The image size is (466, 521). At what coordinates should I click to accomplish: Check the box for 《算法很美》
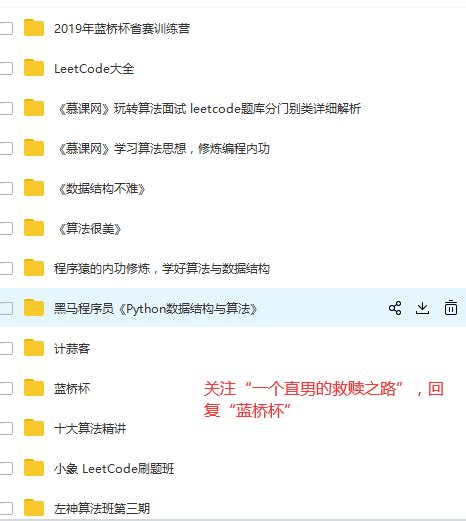6,228
